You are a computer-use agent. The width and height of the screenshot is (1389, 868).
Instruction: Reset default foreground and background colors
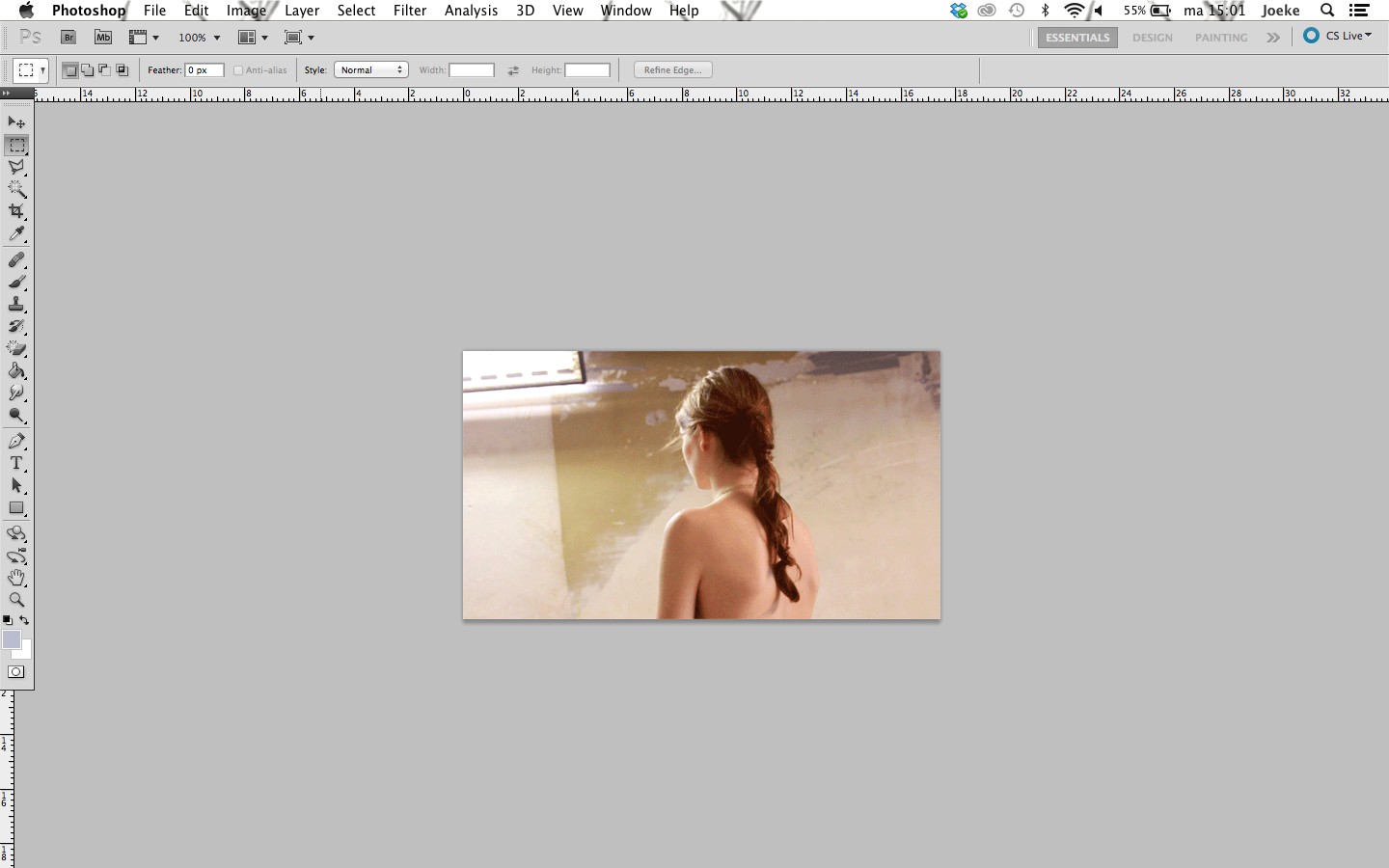click(8, 620)
